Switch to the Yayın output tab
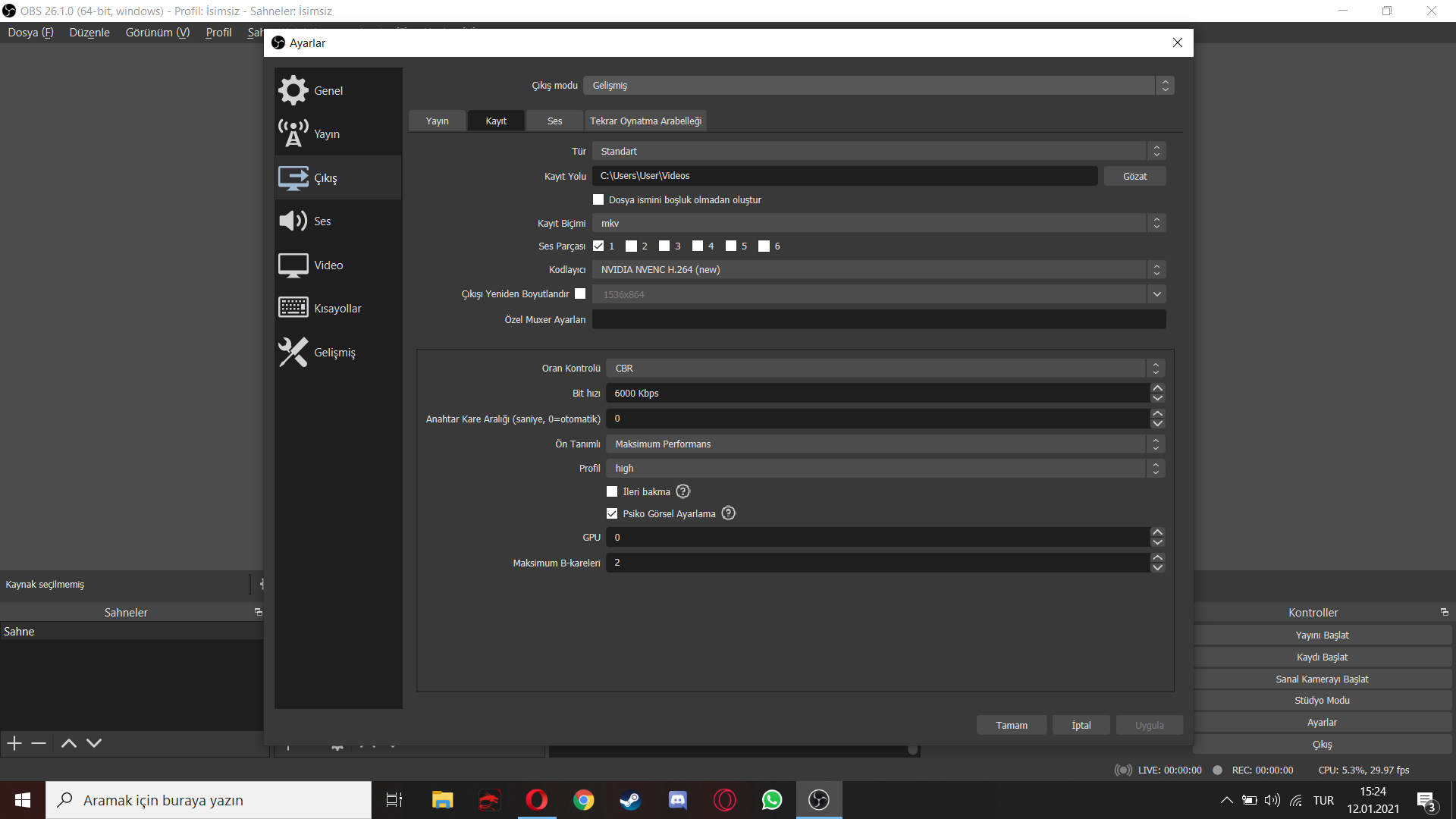 pyautogui.click(x=437, y=121)
